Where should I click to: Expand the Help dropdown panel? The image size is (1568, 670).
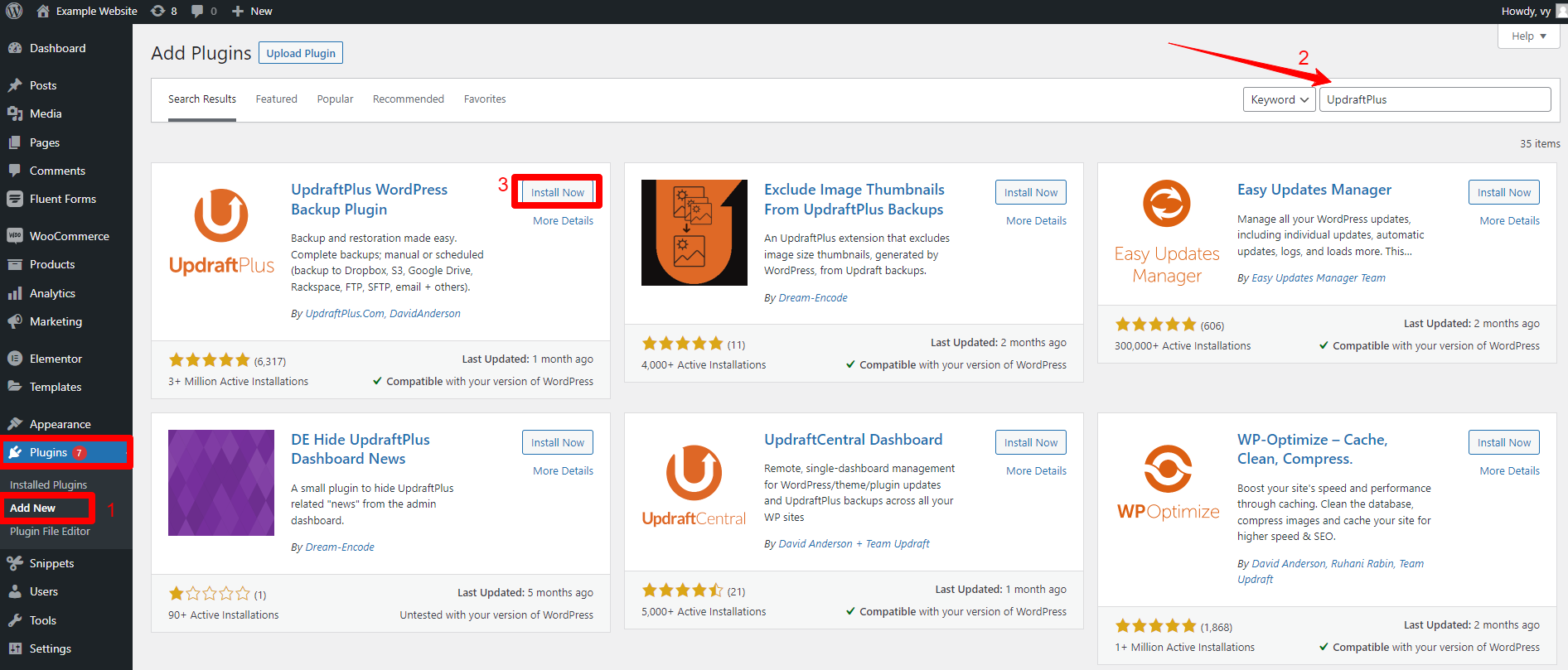pyautogui.click(x=1529, y=36)
